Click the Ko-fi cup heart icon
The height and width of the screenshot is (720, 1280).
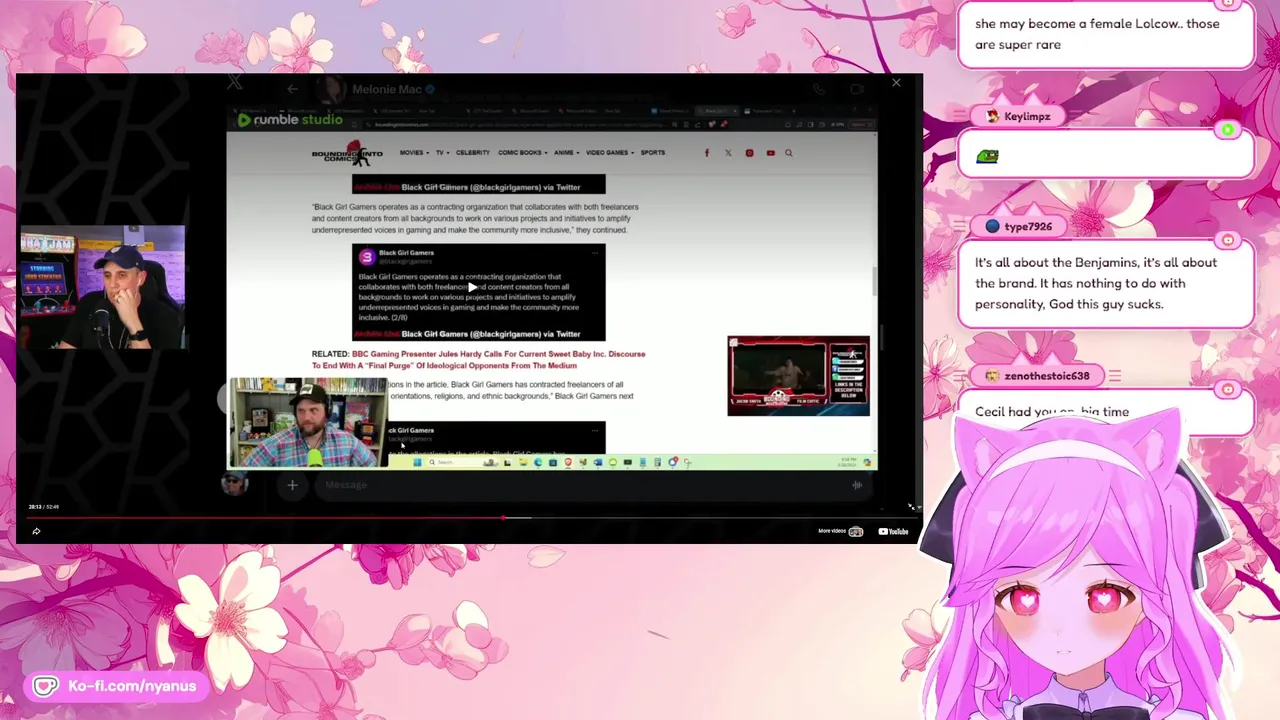point(46,686)
